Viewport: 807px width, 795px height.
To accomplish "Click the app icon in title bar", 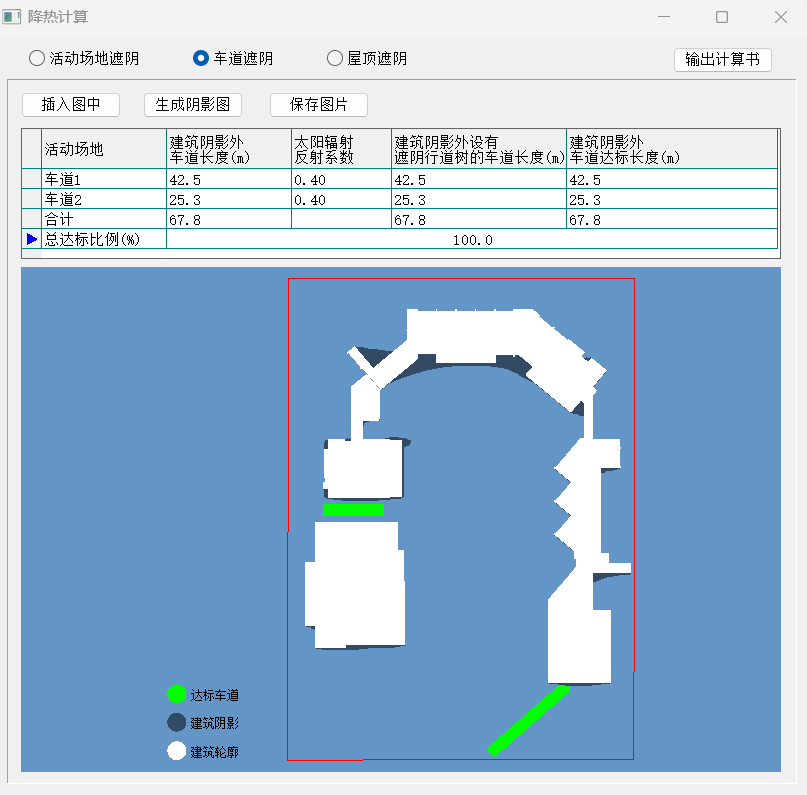I will point(12,17).
